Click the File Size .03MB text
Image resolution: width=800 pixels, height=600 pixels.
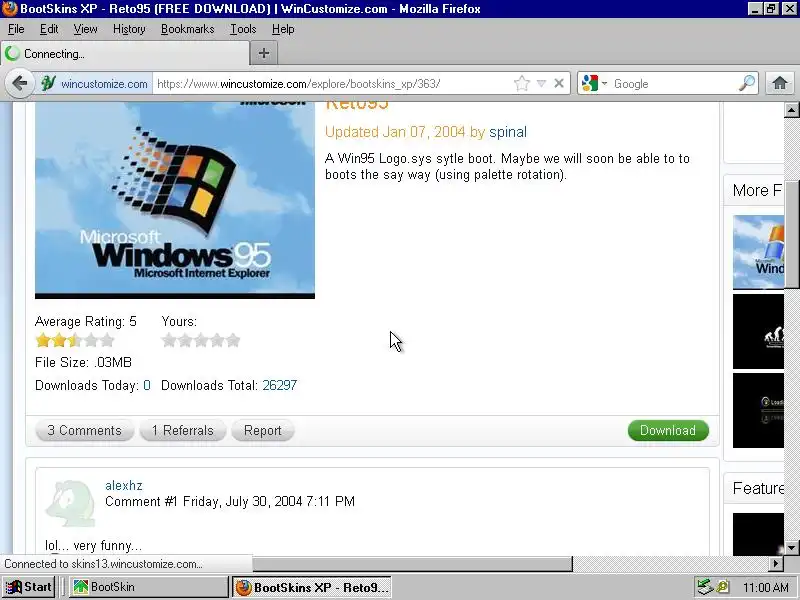[83, 362]
